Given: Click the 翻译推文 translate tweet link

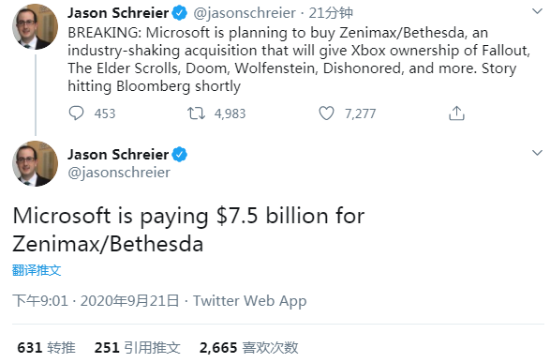Looking at the screenshot, I should pyautogui.click(x=36, y=270).
